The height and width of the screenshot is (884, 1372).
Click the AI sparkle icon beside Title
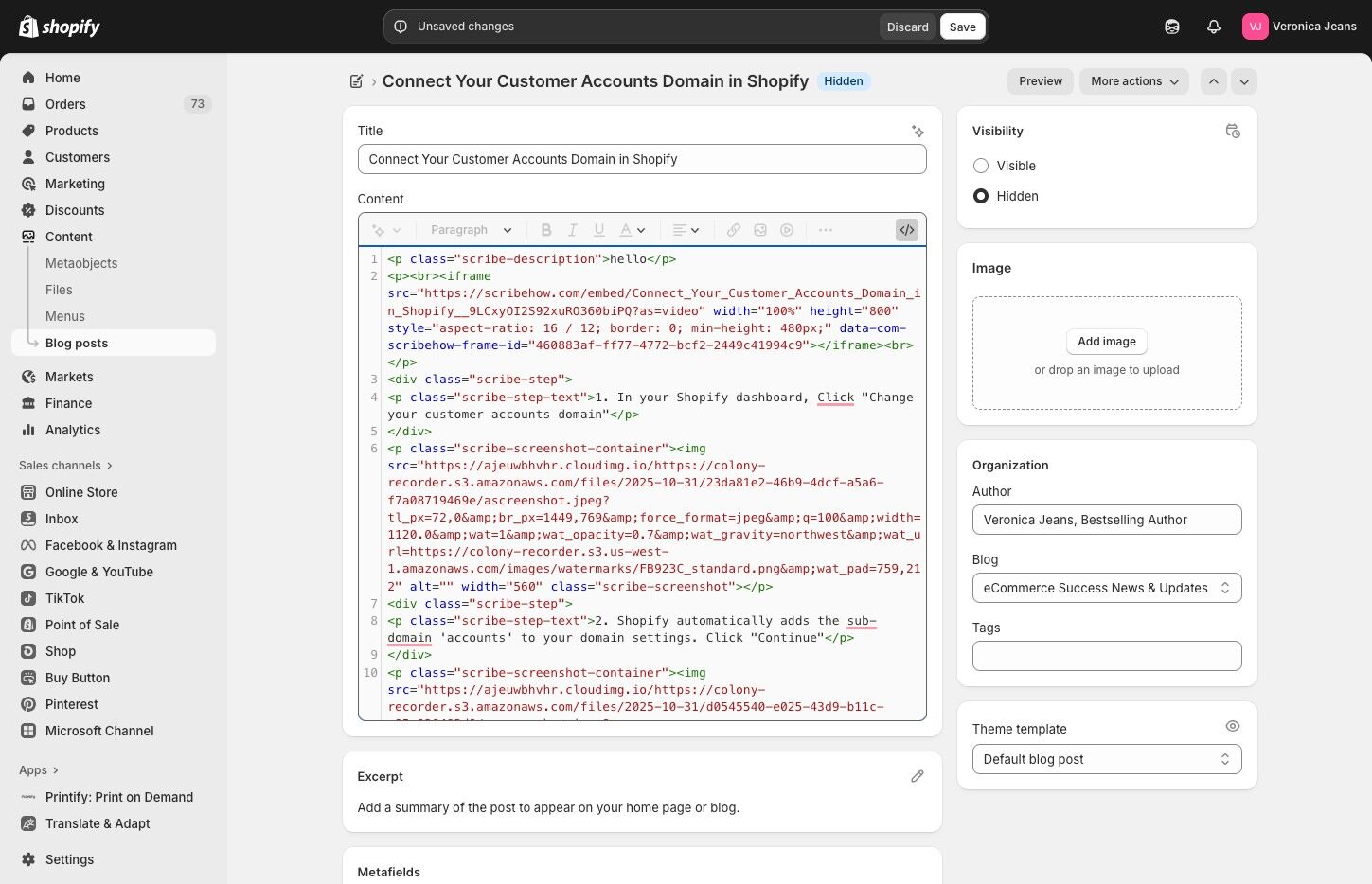click(918, 132)
